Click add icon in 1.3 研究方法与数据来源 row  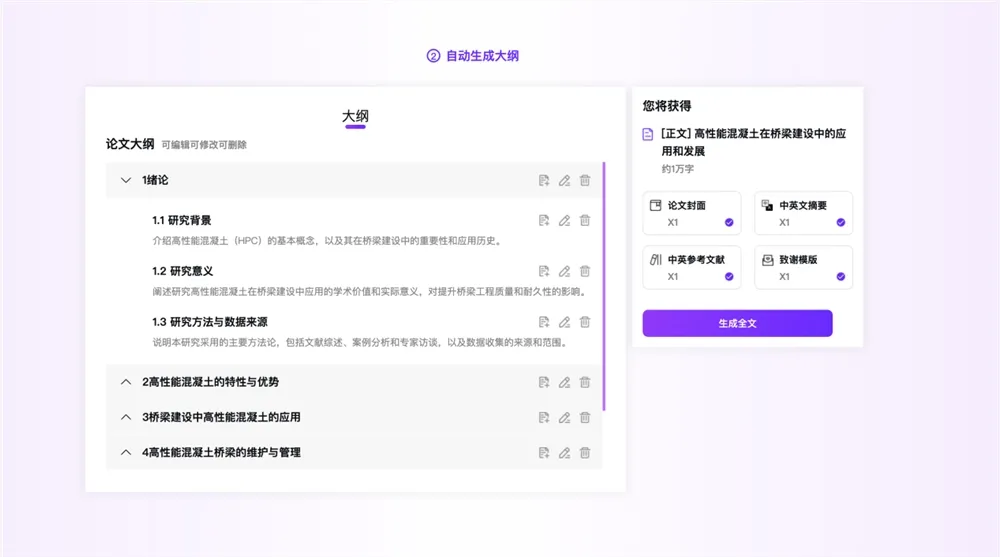tap(544, 322)
